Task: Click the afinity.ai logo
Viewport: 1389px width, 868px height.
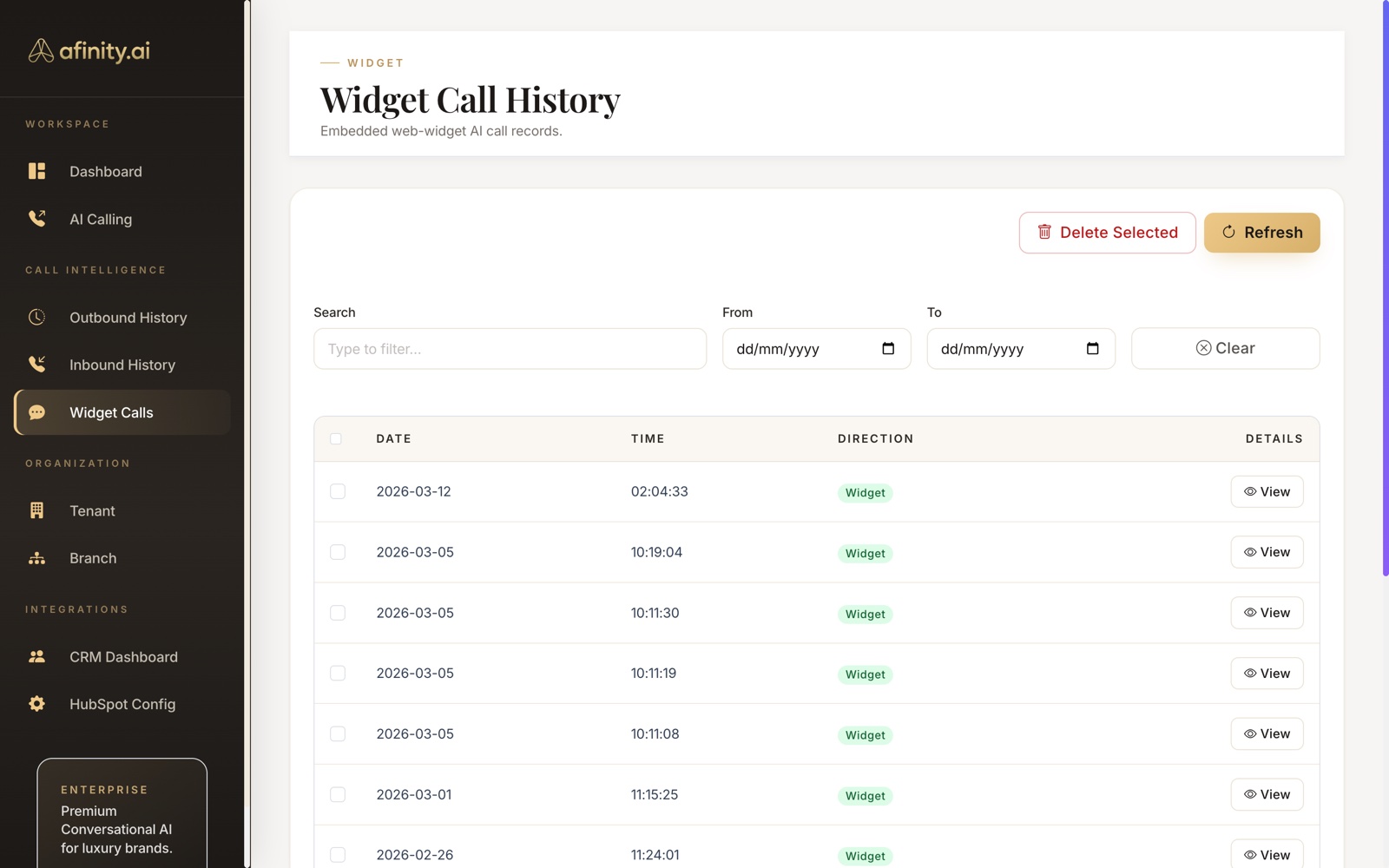Action: [x=89, y=50]
